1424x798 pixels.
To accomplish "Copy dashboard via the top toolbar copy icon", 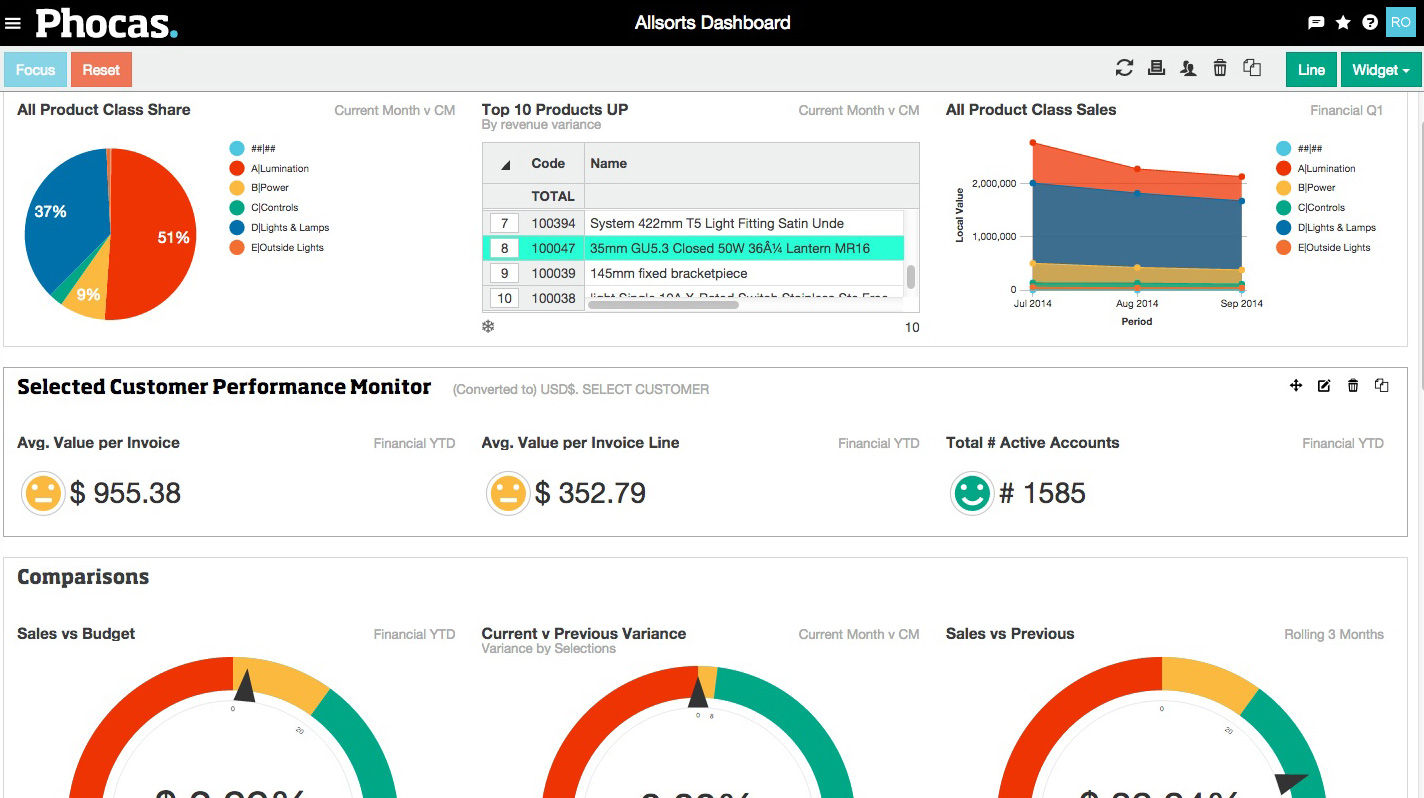I will [x=1252, y=67].
